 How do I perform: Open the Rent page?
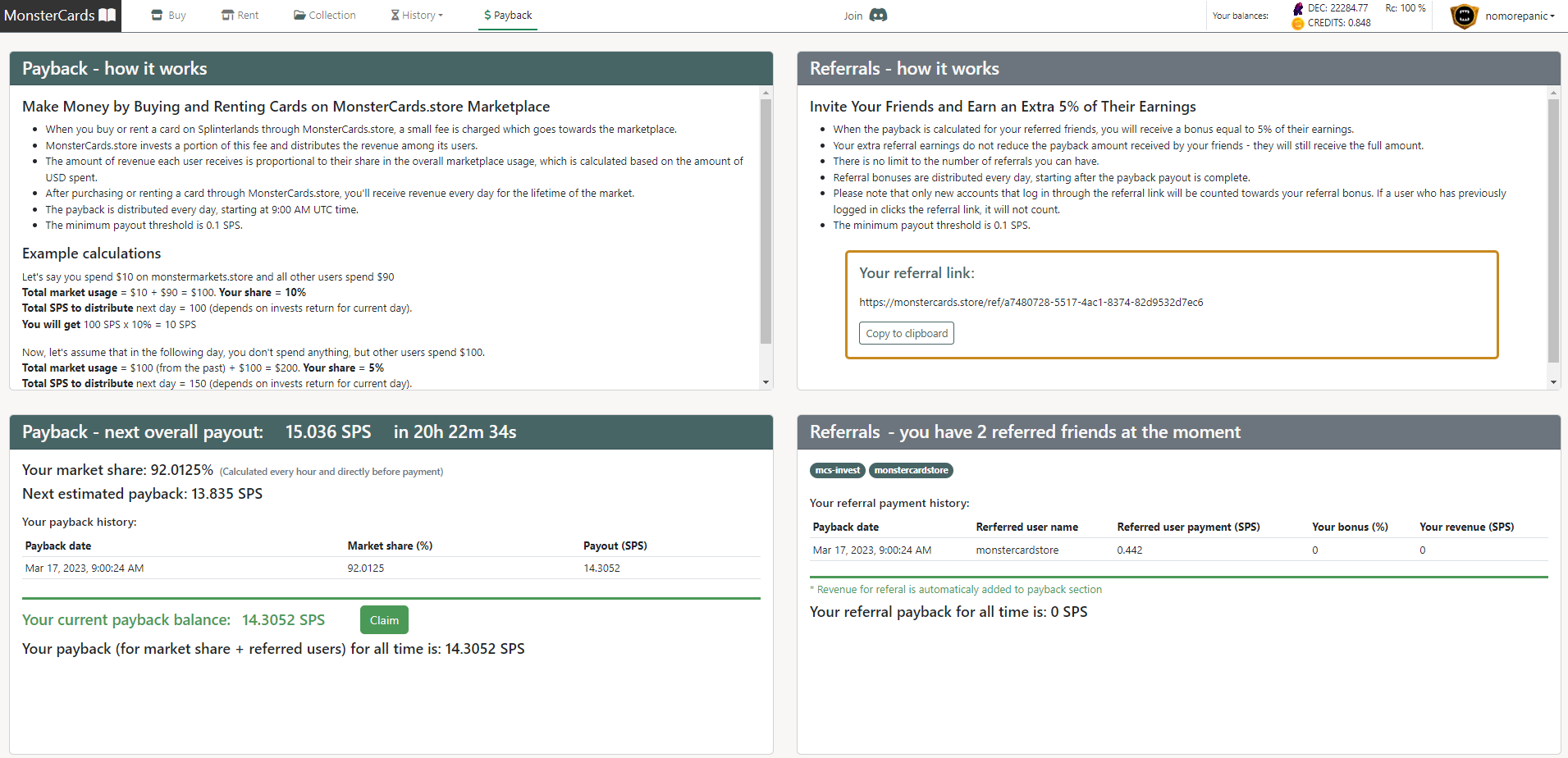coord(240,16)
